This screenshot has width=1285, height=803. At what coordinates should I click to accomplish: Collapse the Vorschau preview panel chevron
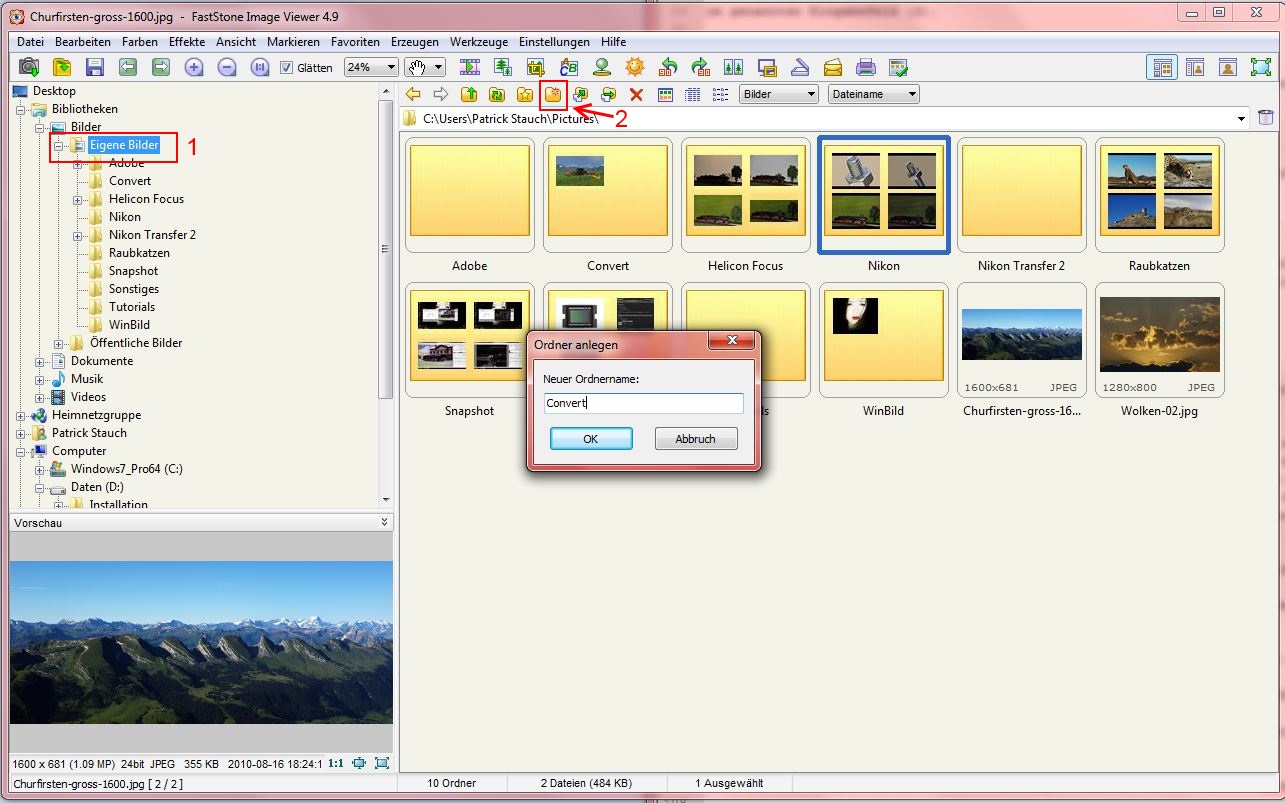click(x=385, y=522)
